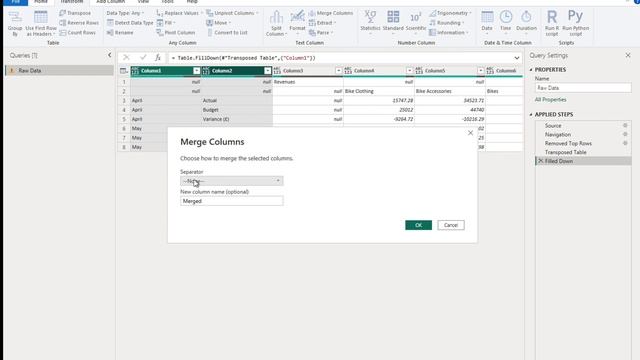Open the Move dropdown
The width and height of the screenshot is (640, 360).
(x=219, y=23)
